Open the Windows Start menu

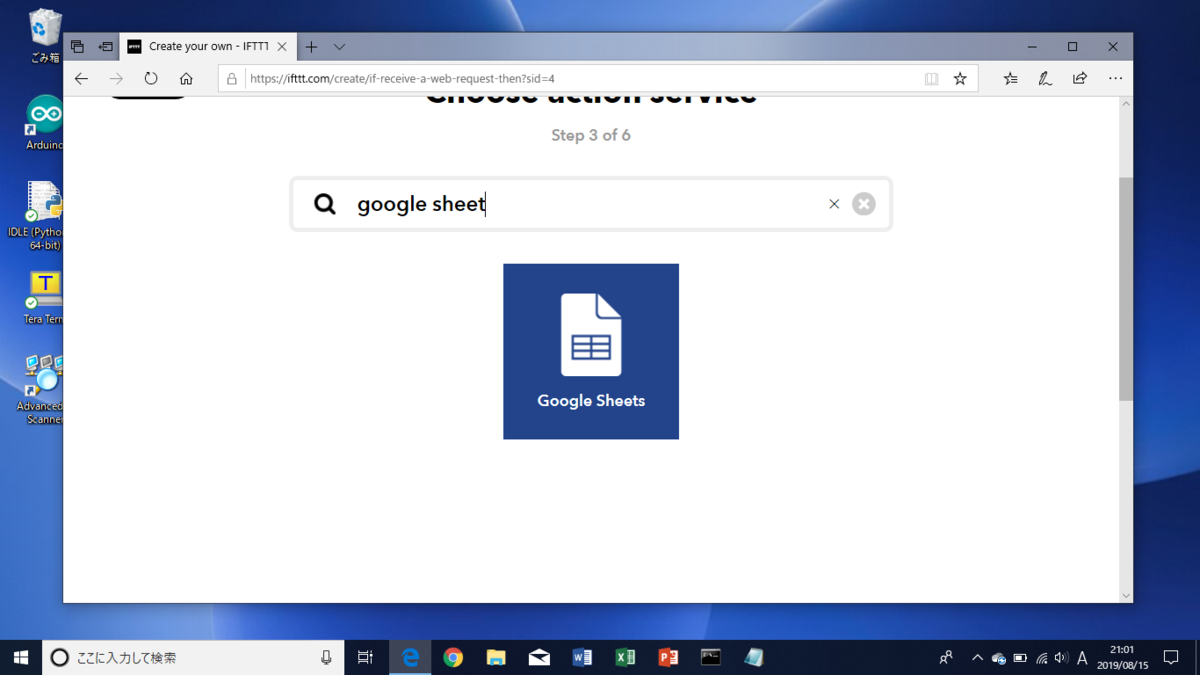click(x=21, y=657)
